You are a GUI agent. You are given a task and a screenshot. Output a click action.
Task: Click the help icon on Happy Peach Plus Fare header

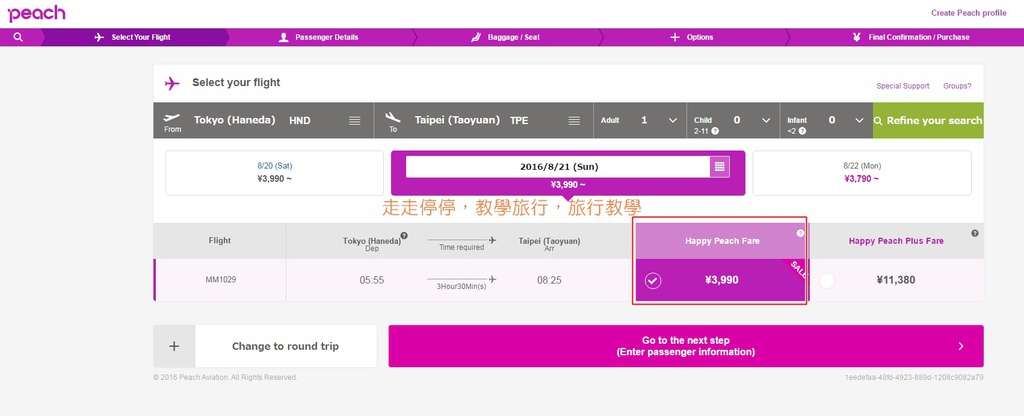975,233
